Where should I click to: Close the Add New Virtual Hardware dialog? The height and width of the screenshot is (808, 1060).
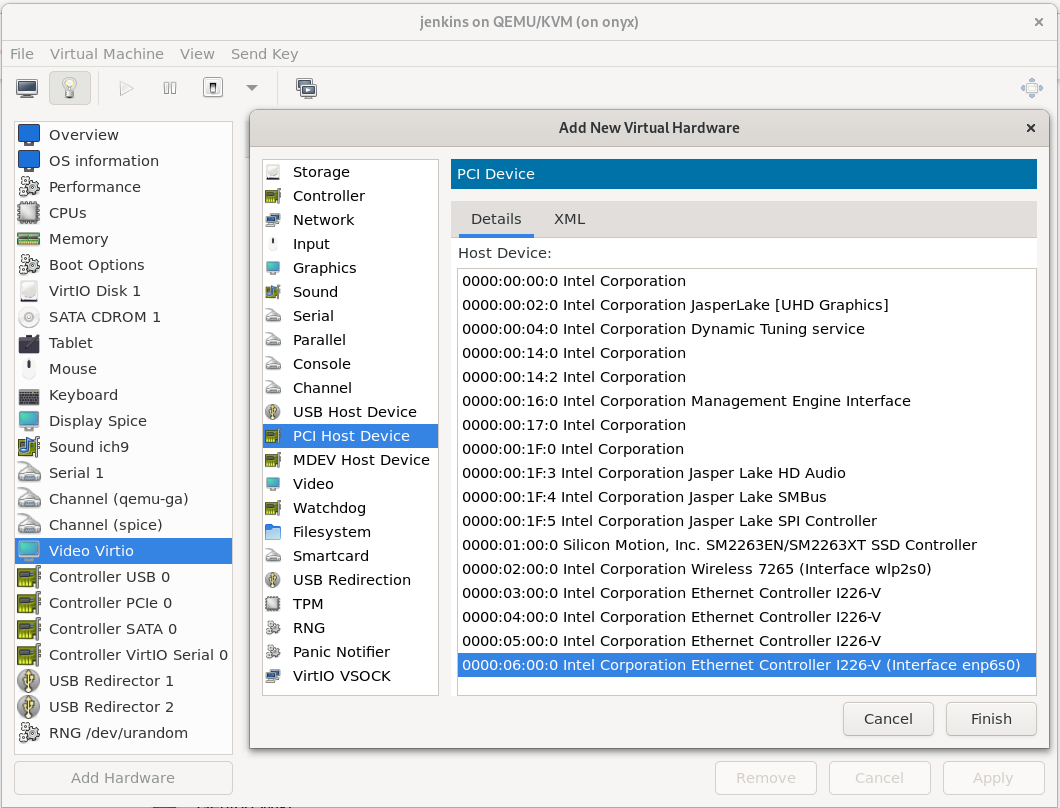tap(1030, 128)
